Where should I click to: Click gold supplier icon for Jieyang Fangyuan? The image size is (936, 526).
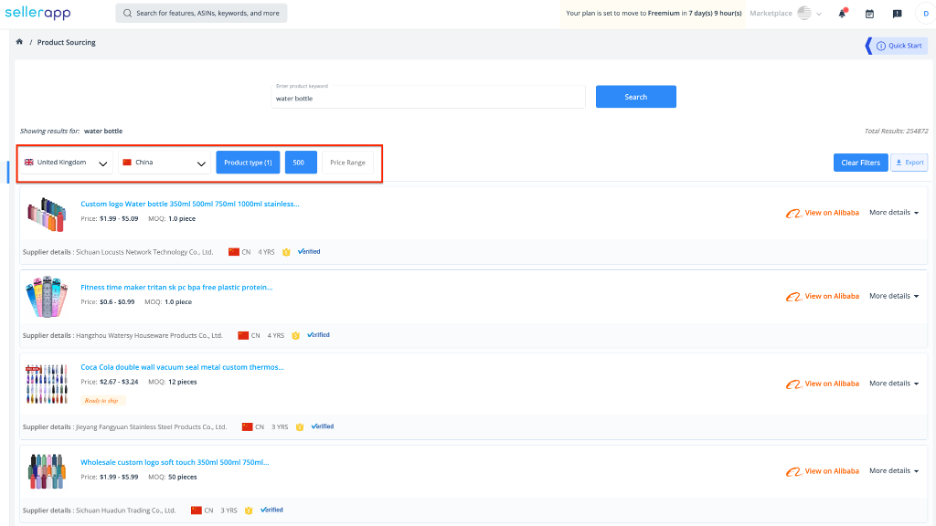click(x=300, y=427)
